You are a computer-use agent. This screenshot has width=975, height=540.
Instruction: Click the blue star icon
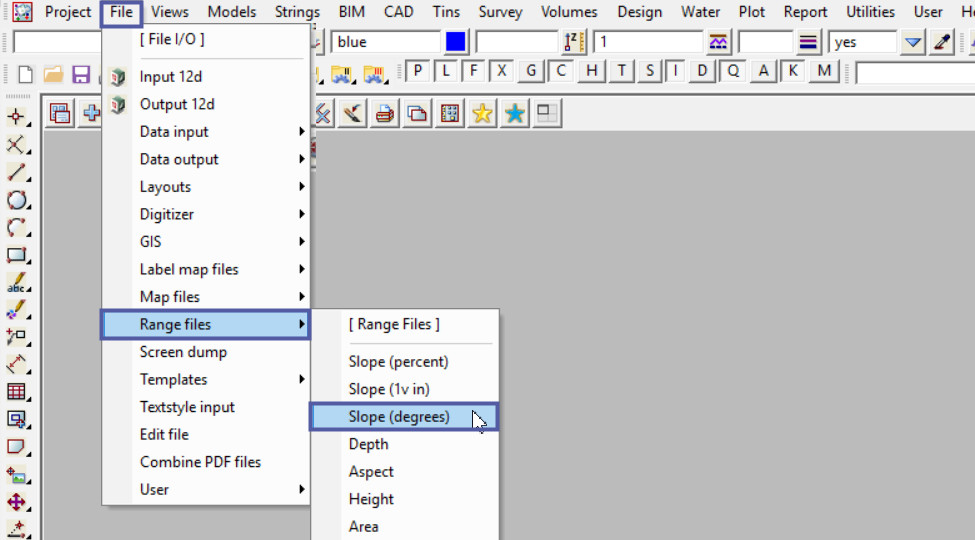(514, 113)
